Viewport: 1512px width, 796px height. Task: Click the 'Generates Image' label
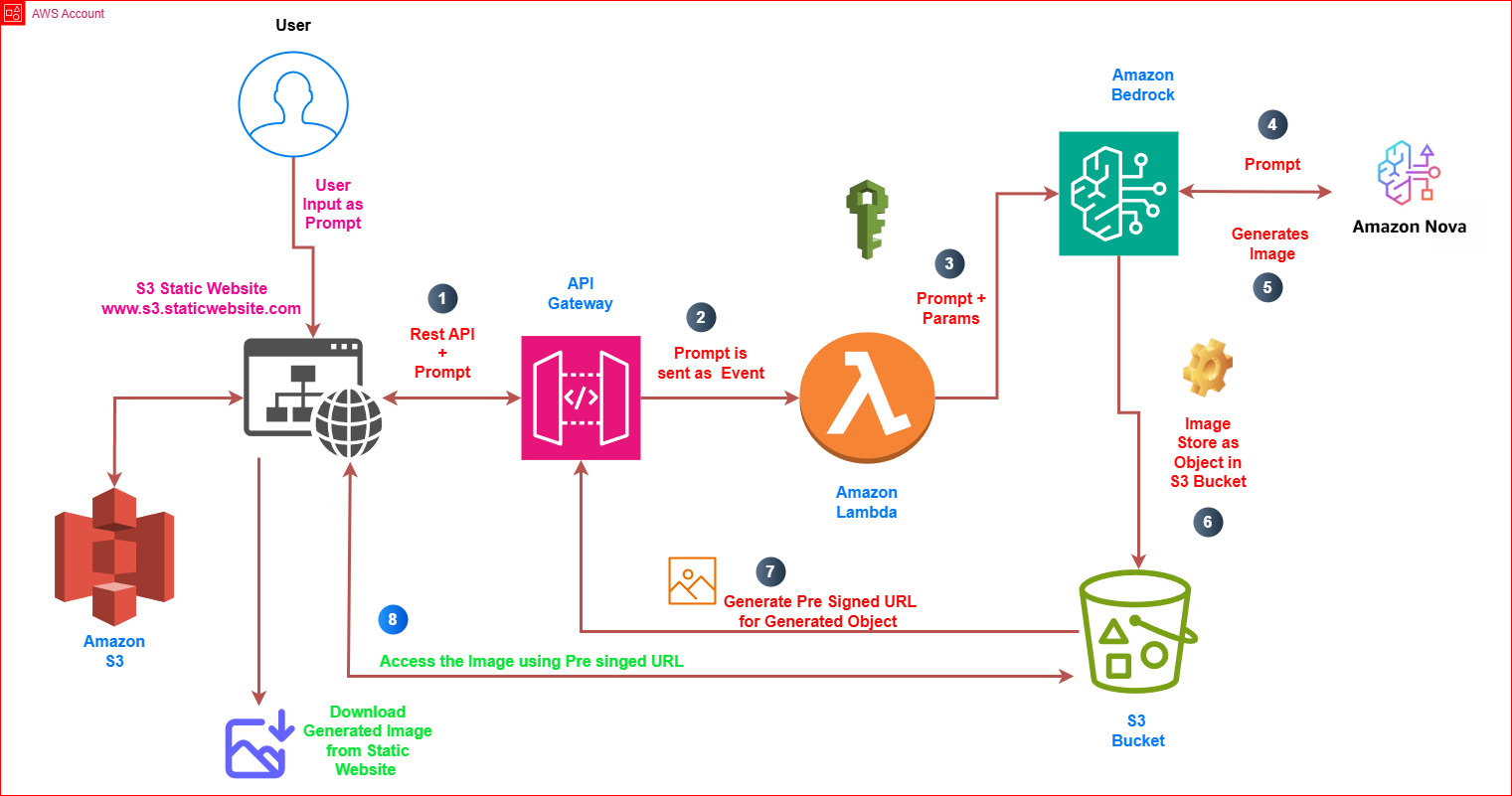pyautogui.click(x=1270, y=243)
